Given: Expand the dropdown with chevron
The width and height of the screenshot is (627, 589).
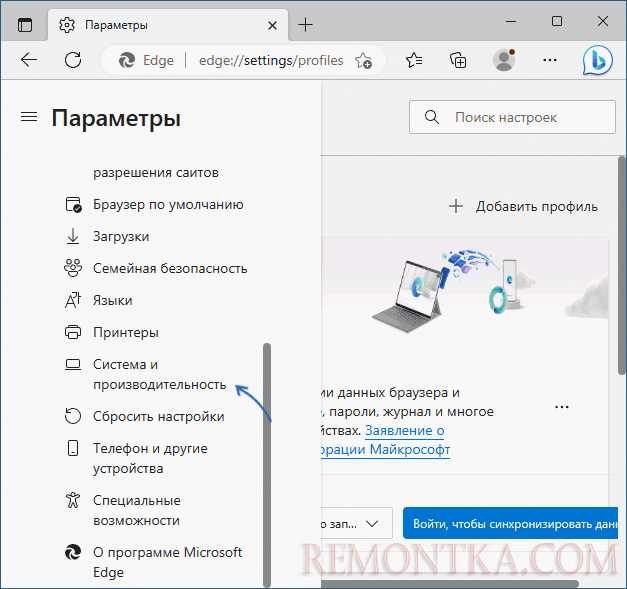Looking at the screenshot, I should (x=372, y=523).
